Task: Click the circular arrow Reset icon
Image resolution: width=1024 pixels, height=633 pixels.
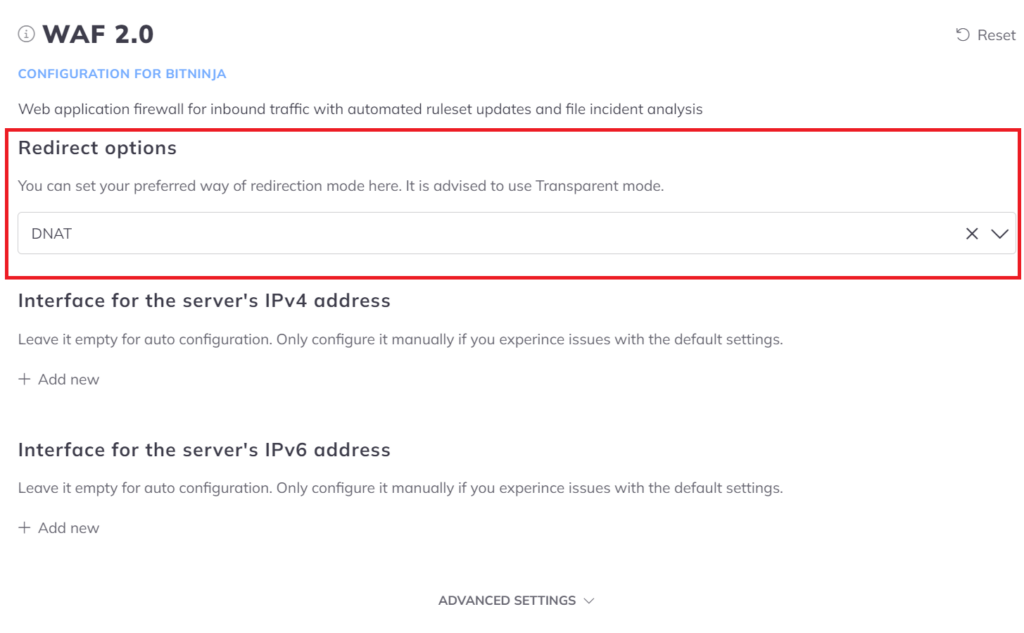Action: (963, 35)
